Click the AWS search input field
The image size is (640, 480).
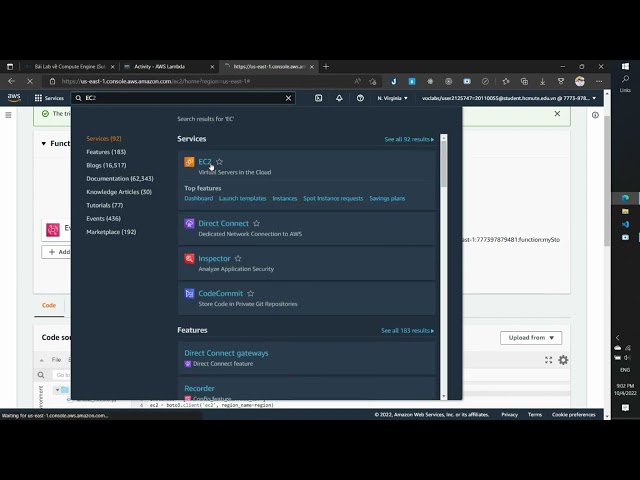(184, 98)
